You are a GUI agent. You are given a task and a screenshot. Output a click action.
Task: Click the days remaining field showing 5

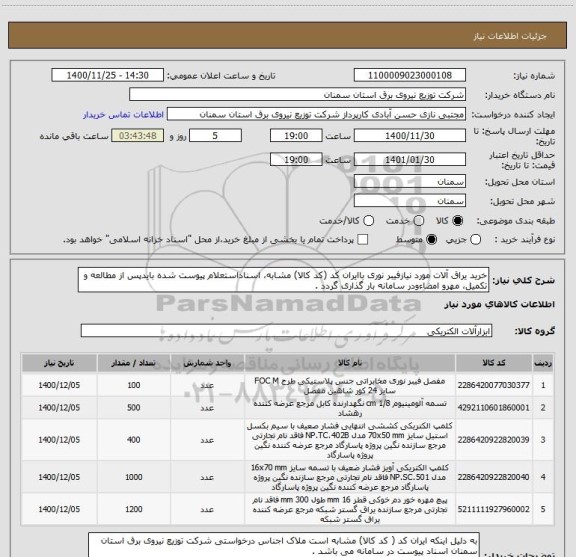click(x=215, y=136)
